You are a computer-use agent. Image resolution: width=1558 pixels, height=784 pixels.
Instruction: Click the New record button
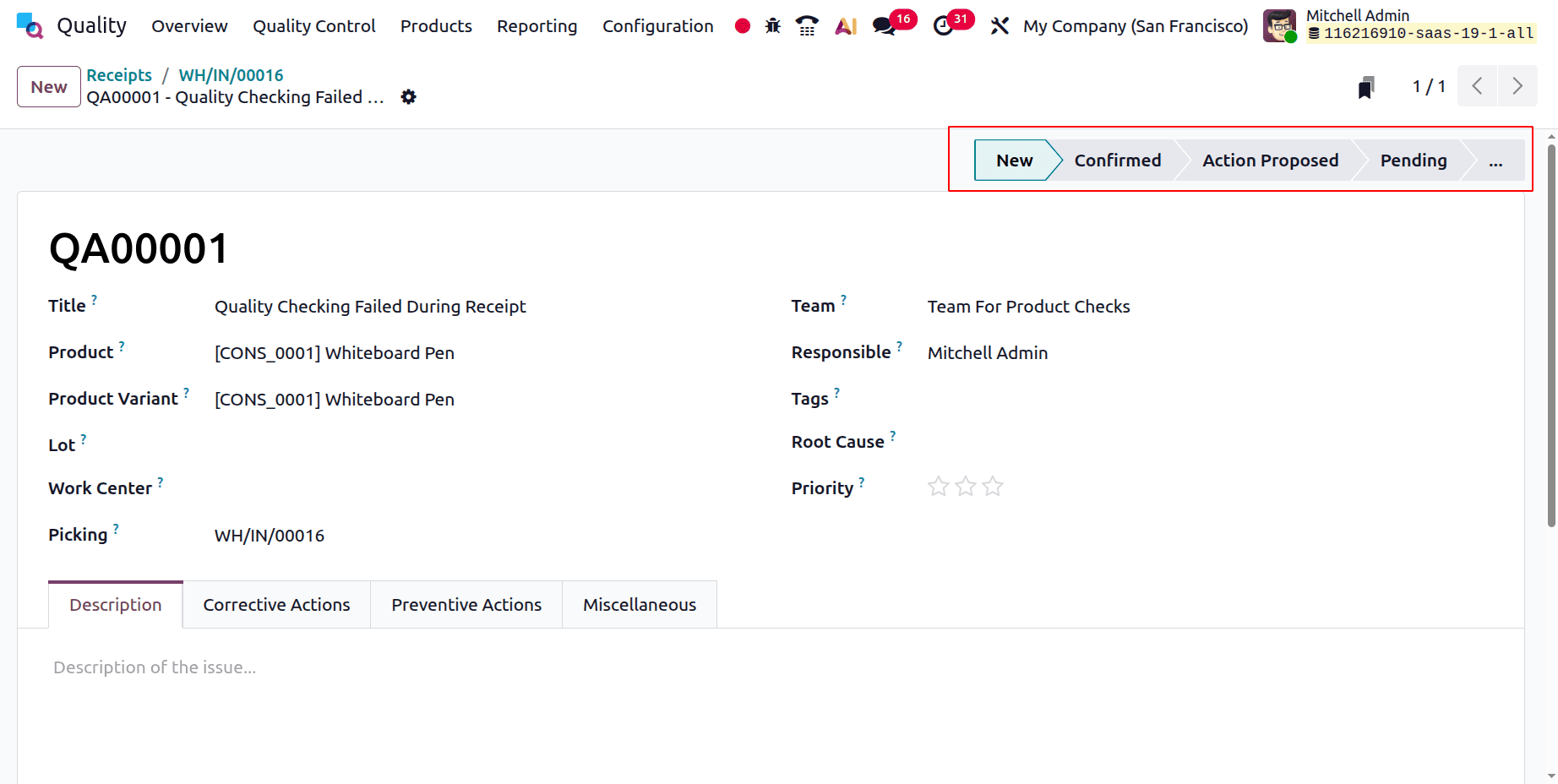[x=49, y=87]
